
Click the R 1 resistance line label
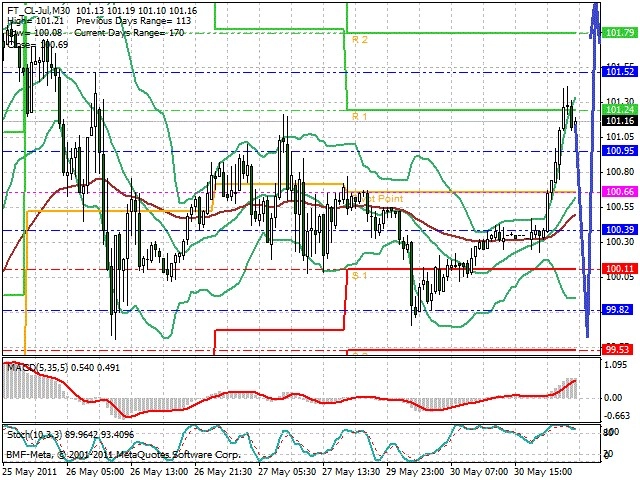tap(360, 117)
